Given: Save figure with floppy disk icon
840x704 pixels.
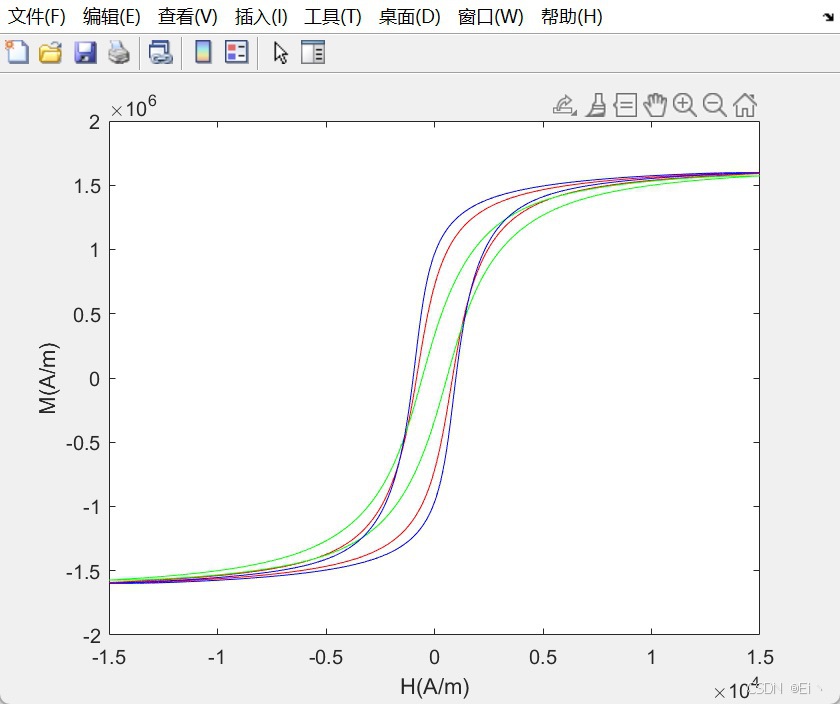Looking at the screenshot, I should coord(85,53).
